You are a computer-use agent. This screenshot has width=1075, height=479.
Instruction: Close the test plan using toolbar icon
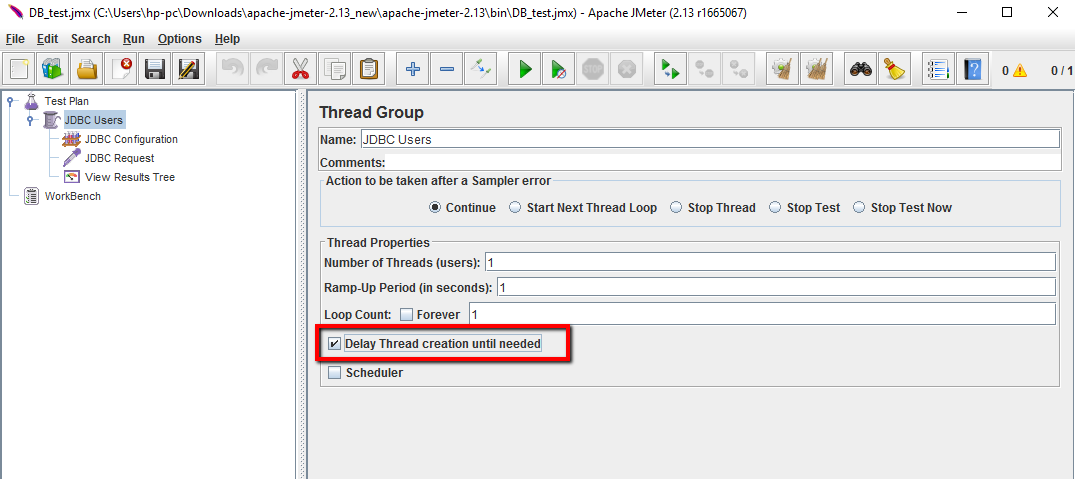(x=121, y=69)
